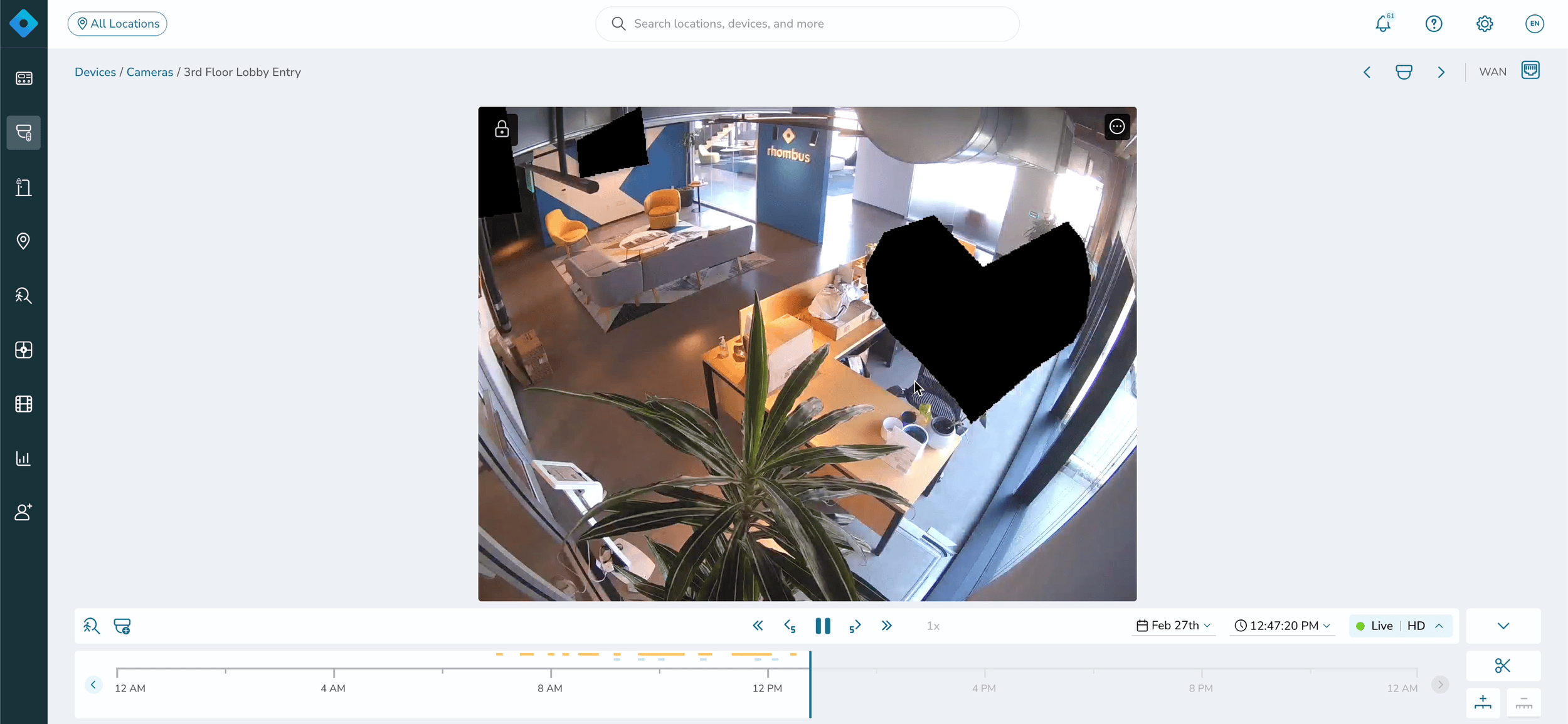Screen dimensions: 1568x724
Task: Click the lock icon on video feed
Action: tap(502, 129)
